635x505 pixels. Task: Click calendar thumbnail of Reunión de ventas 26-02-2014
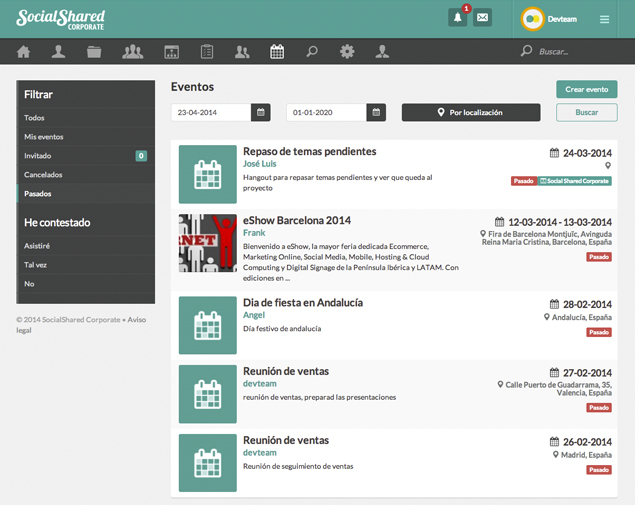coord(208,463)
